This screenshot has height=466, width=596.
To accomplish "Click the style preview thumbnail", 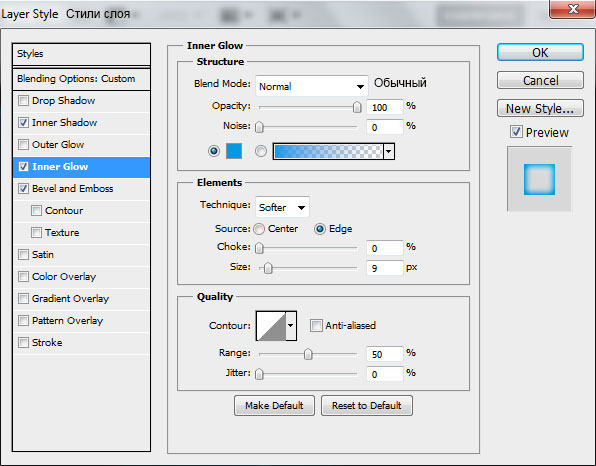I will 539,179.
